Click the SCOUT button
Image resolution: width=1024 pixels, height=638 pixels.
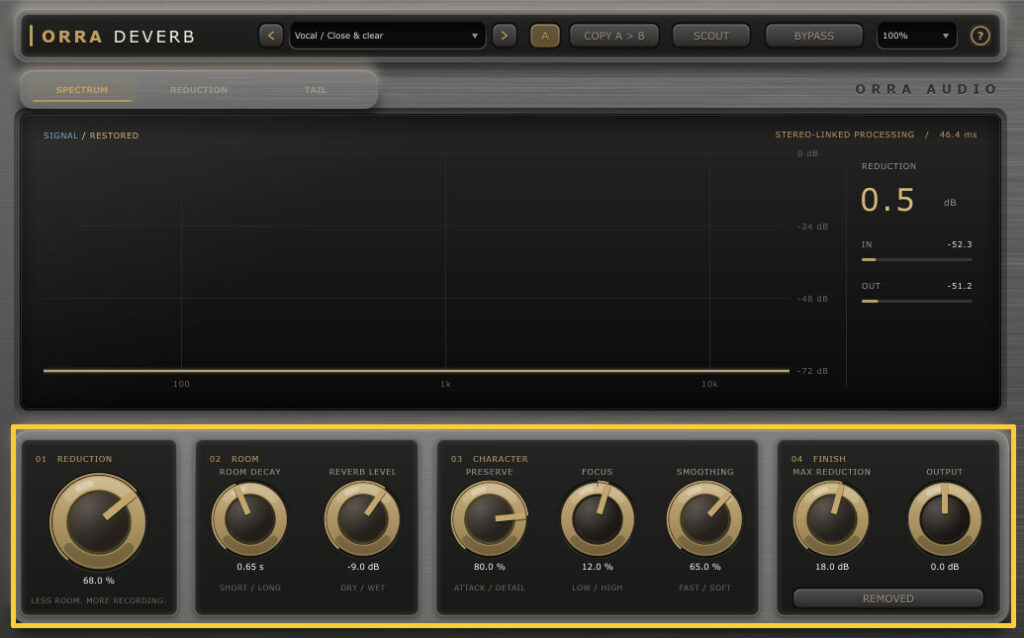click(711, 35)
